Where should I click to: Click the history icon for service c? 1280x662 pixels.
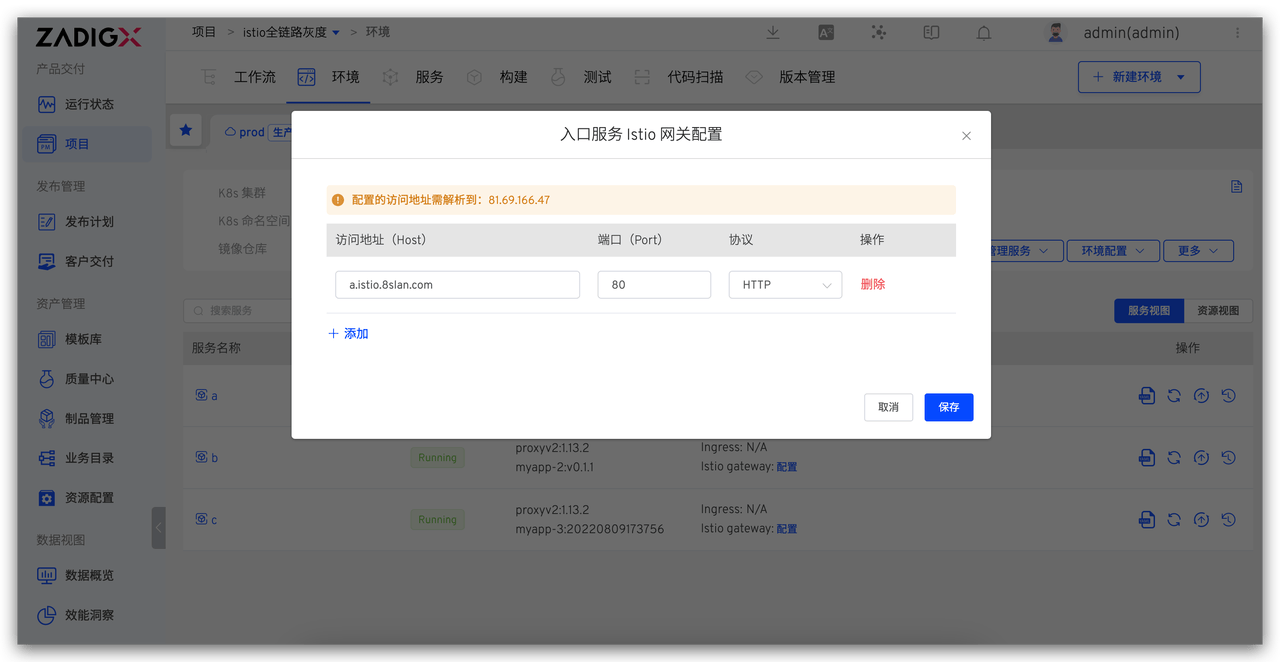point(1228,520)
